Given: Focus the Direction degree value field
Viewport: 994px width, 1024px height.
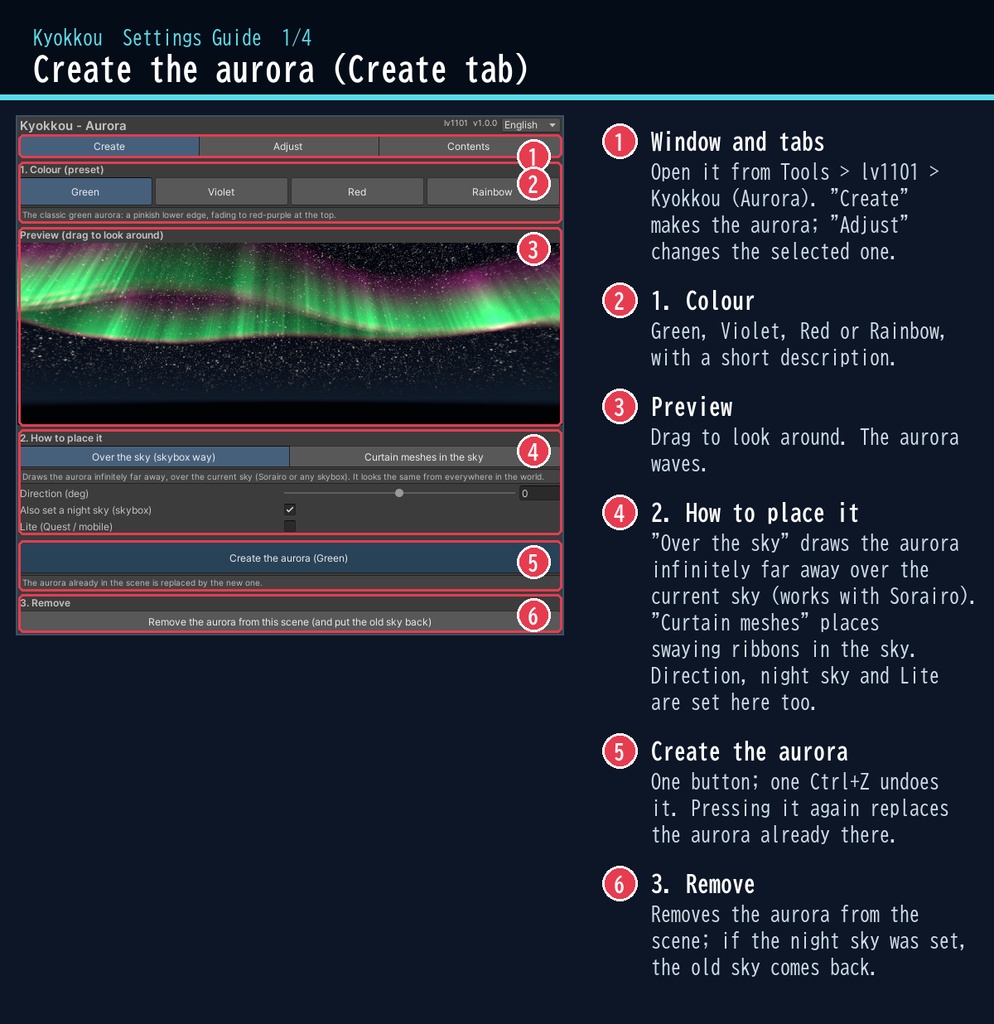Looking at the screenshot, I should (x=539, y=493).
